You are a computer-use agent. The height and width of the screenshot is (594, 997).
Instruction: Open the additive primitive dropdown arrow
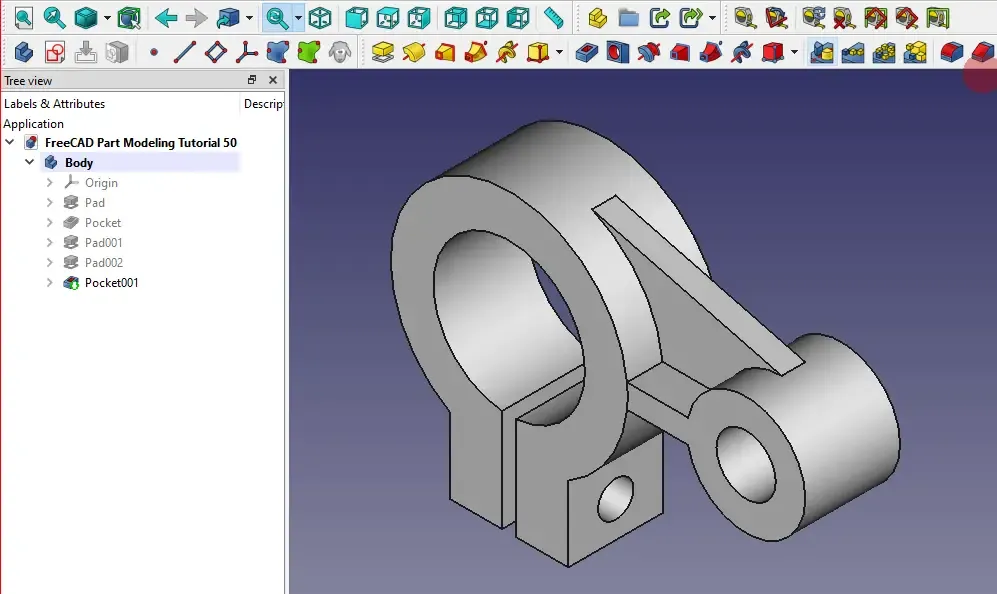coord(559,52)
